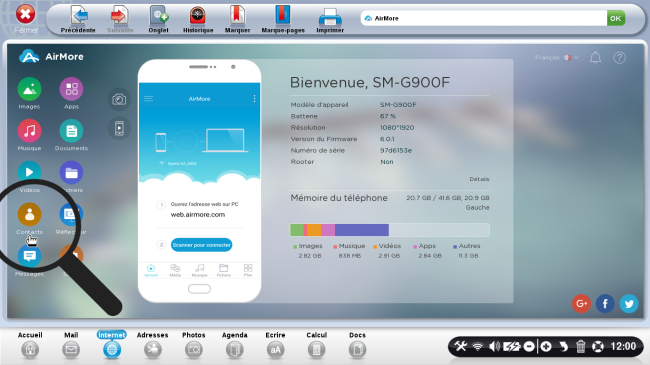This screenshot has height=365, width=650.
Task: Mute sound with the speaker icon
Action: [494, 346]
